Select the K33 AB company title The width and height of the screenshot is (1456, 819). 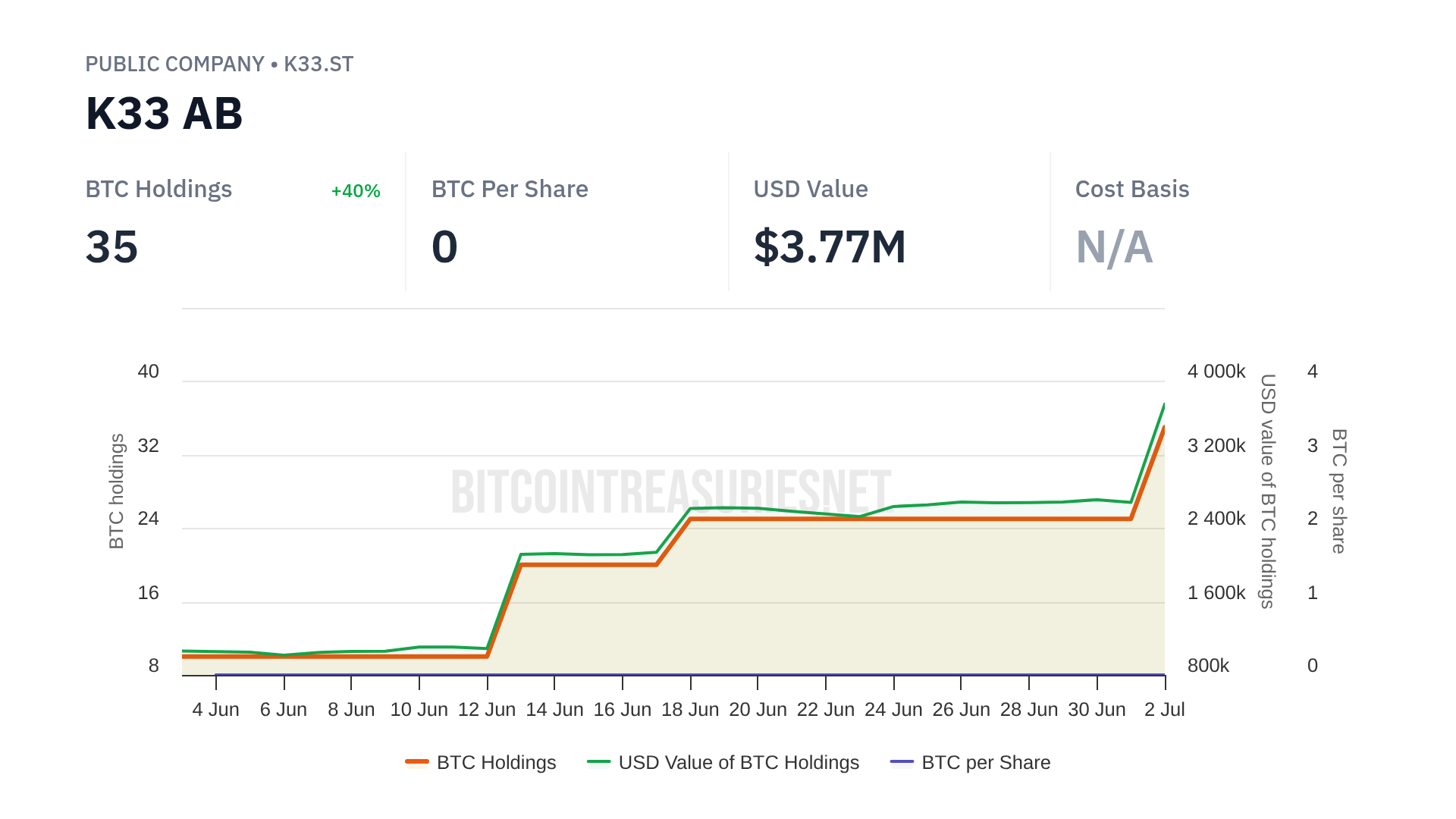tap(164, 114)
